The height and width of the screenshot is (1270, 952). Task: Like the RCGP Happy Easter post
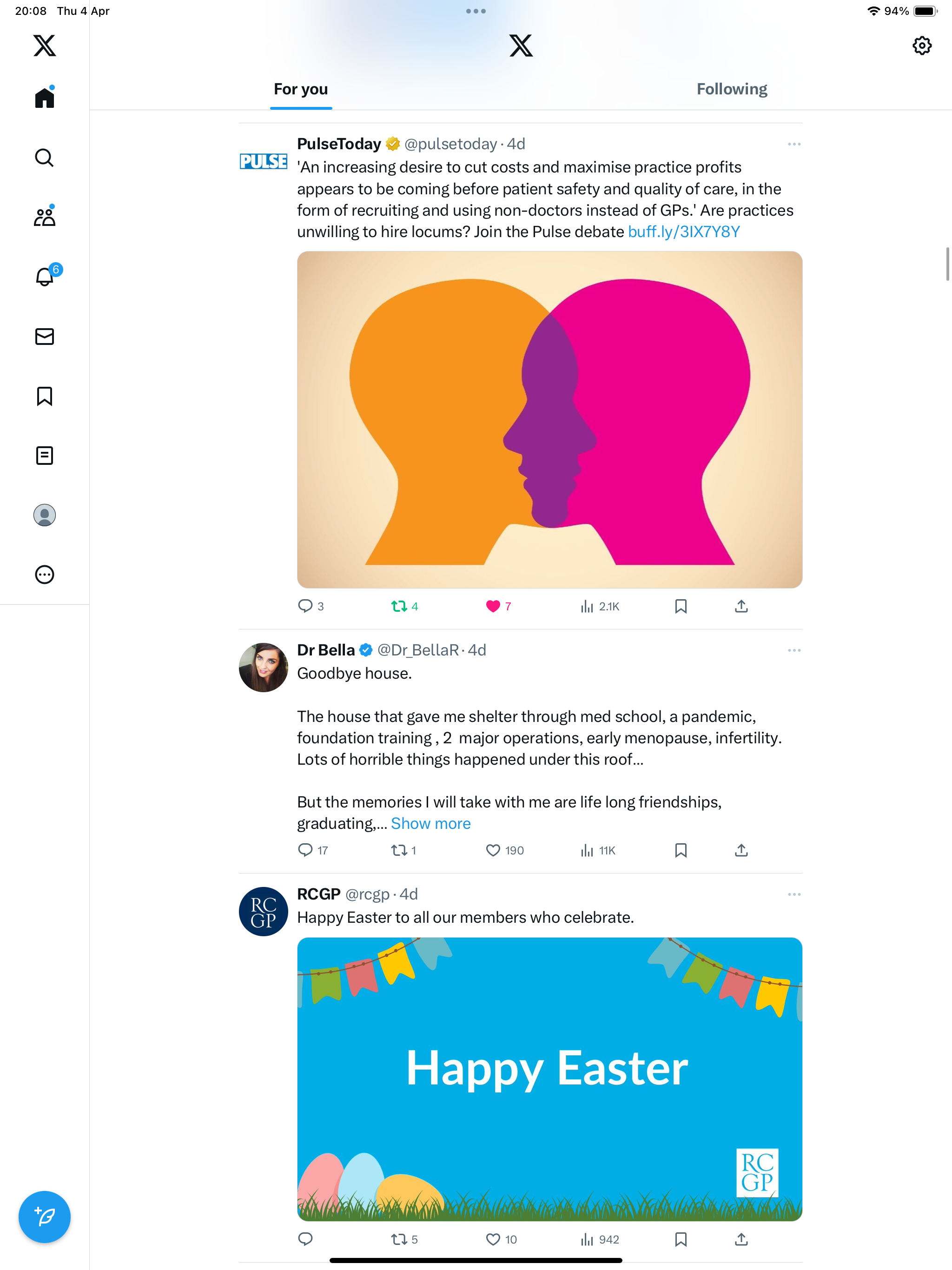(493, 1239)
